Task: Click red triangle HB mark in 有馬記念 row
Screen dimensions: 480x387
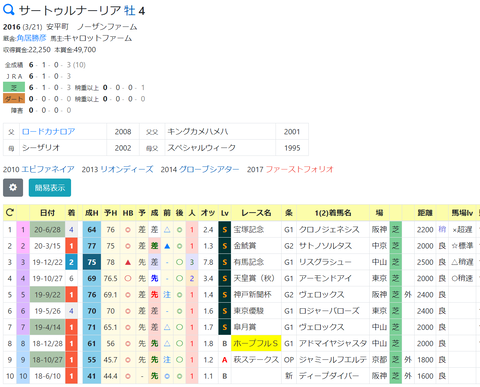Action: pyautogui.click(x=128, y=262)
